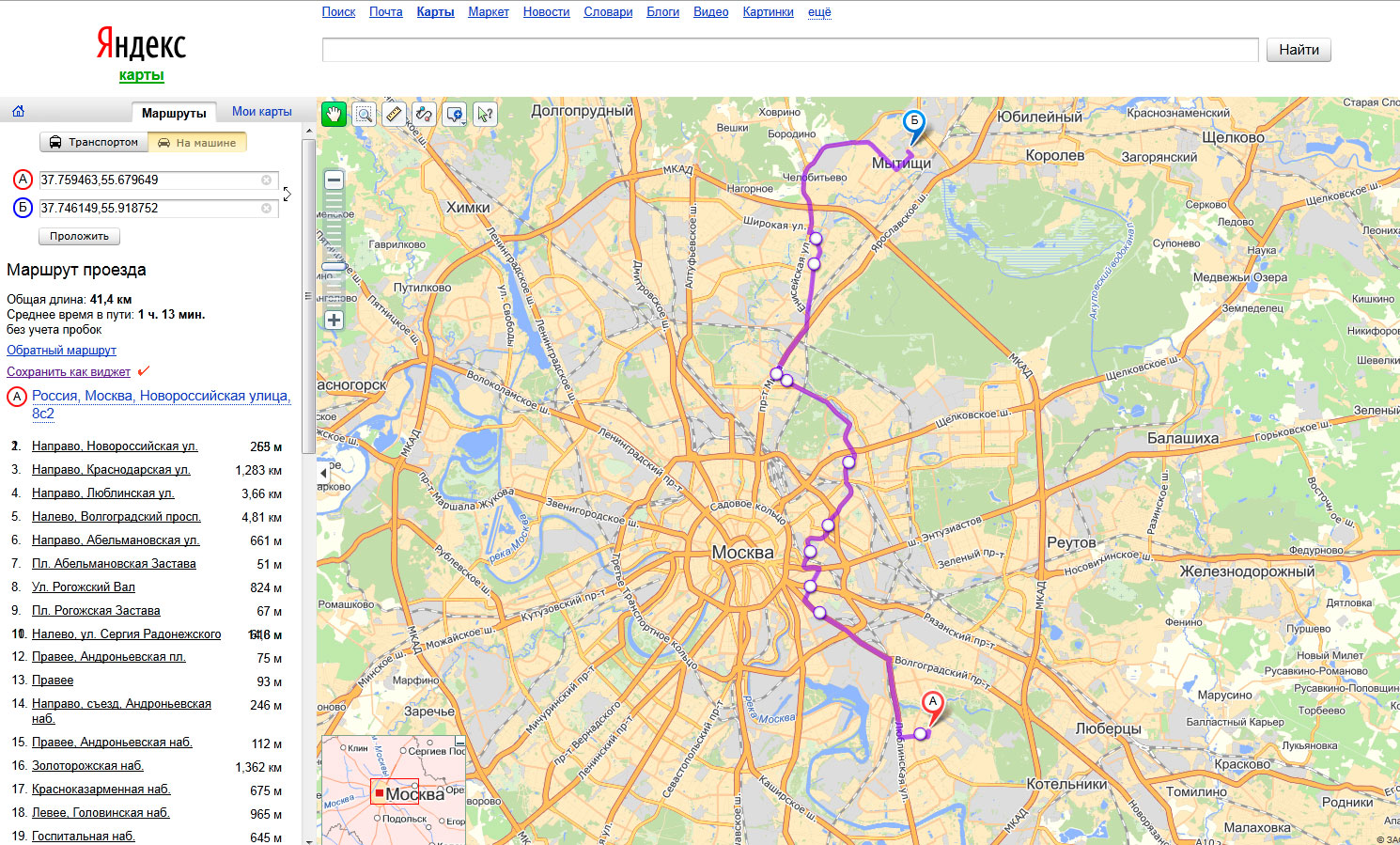This screenshot has width=1400, height=845.
Task: Clear the point A coordinates field
Action: (x=267, y=180)
